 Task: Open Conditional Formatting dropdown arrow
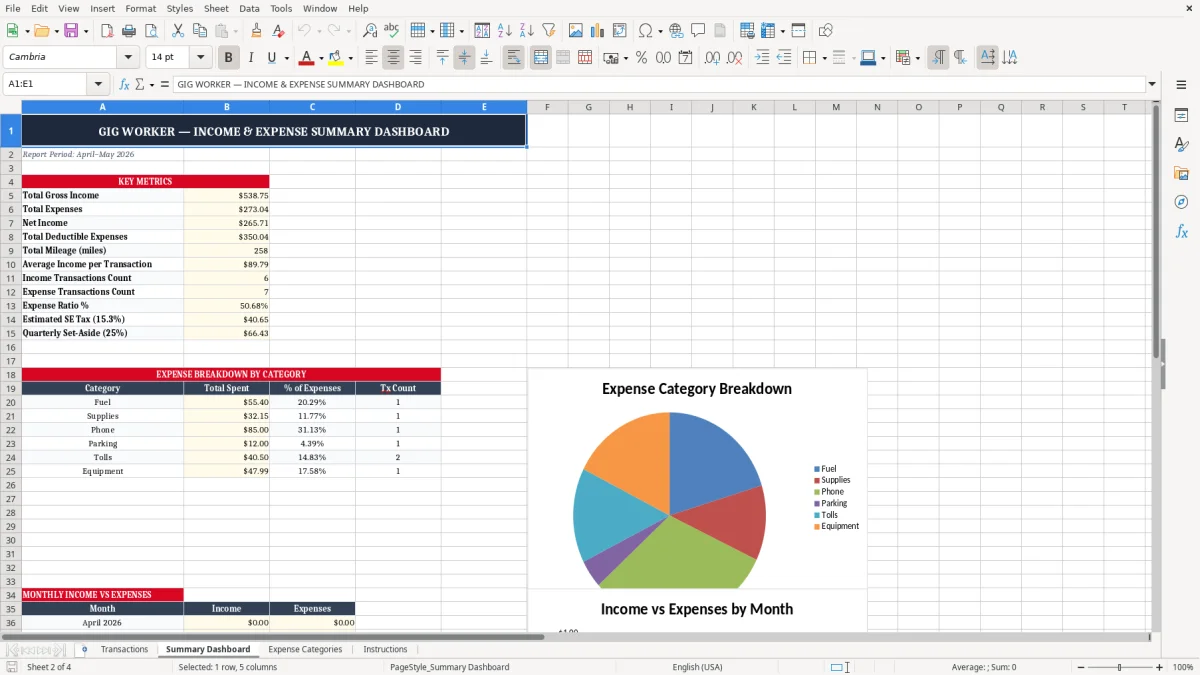click(917, 58)
